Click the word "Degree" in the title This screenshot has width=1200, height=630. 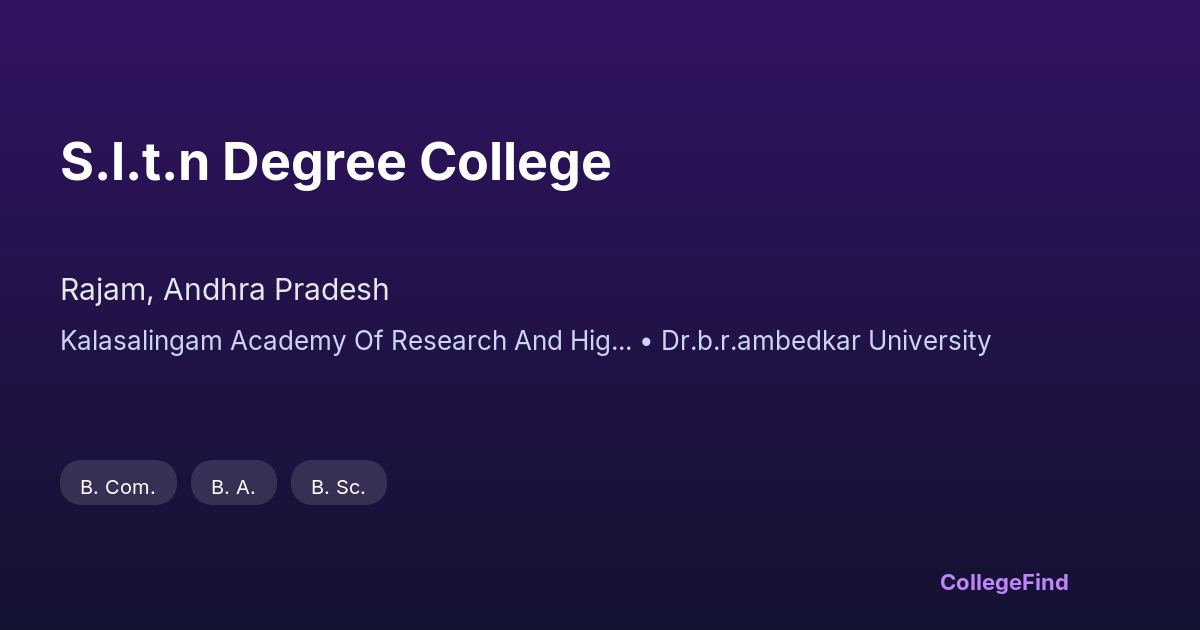314,162
